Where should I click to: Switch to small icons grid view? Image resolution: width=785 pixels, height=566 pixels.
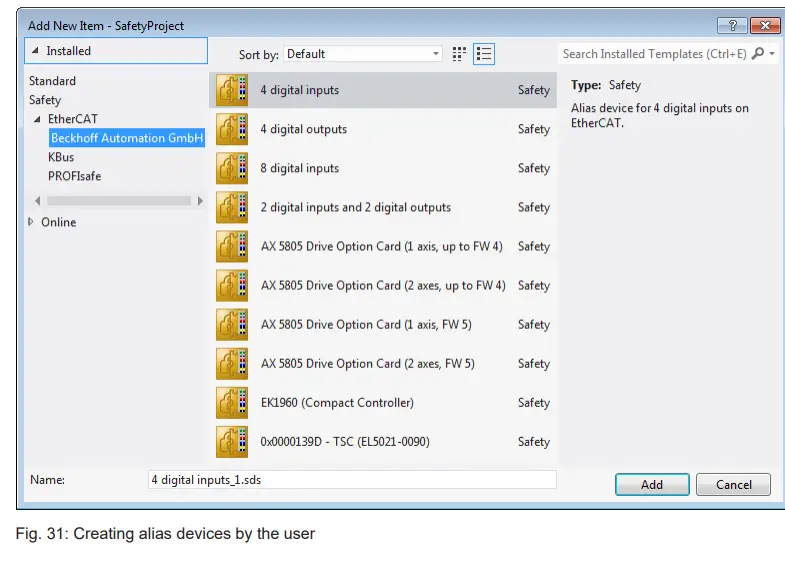coord(459,54)
